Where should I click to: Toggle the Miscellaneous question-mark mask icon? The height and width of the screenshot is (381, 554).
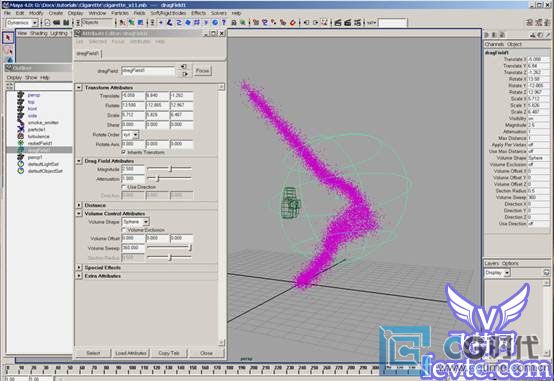[x=224, y=23]
